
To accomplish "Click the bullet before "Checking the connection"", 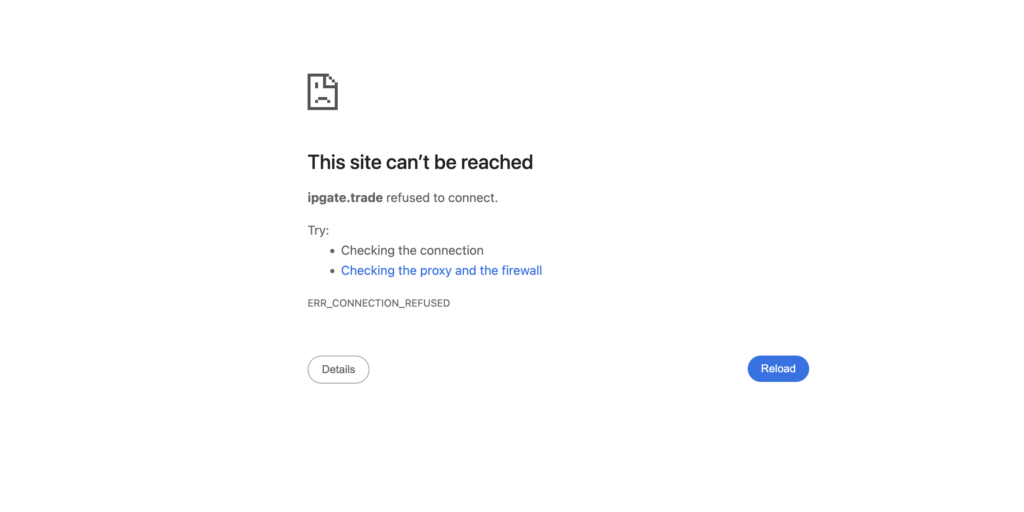I will pyautogui.click(x=331, y=251).
